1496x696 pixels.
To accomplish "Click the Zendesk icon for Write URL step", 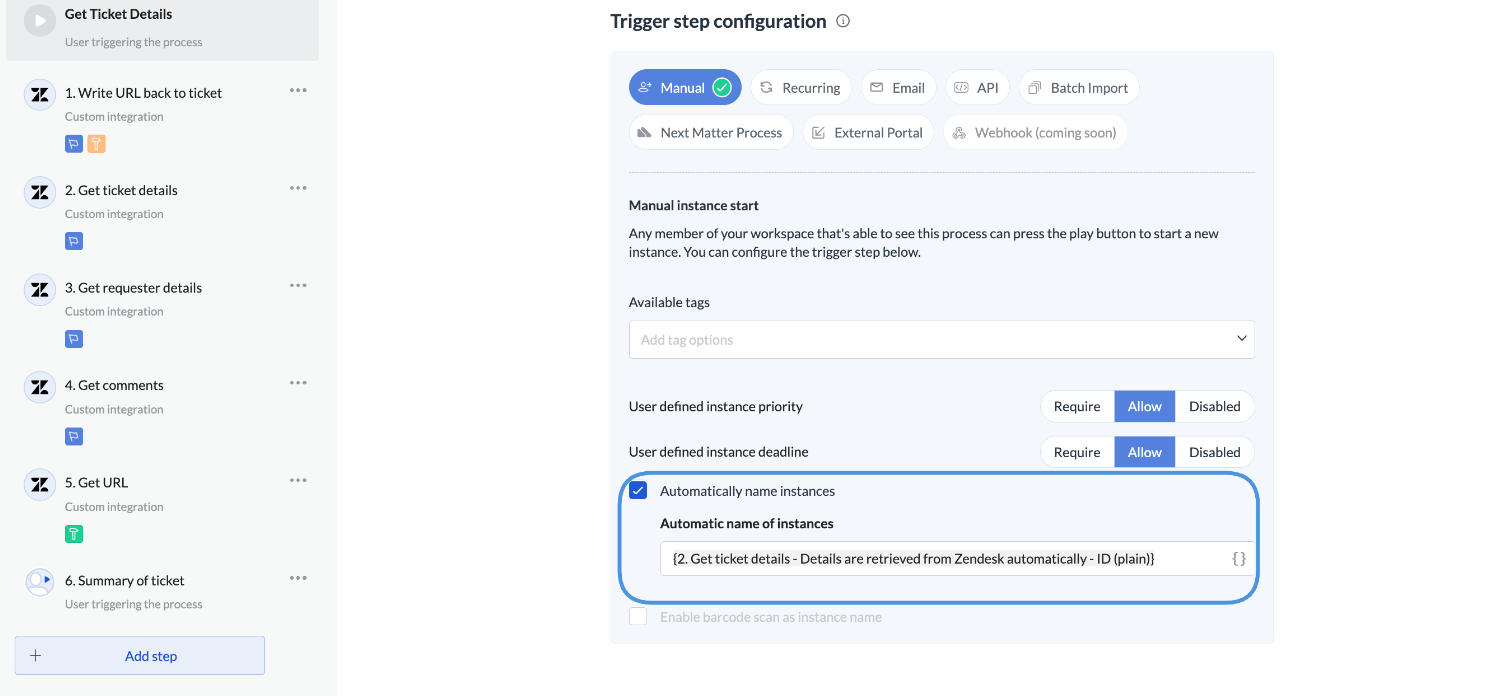I will coord(40,96).
